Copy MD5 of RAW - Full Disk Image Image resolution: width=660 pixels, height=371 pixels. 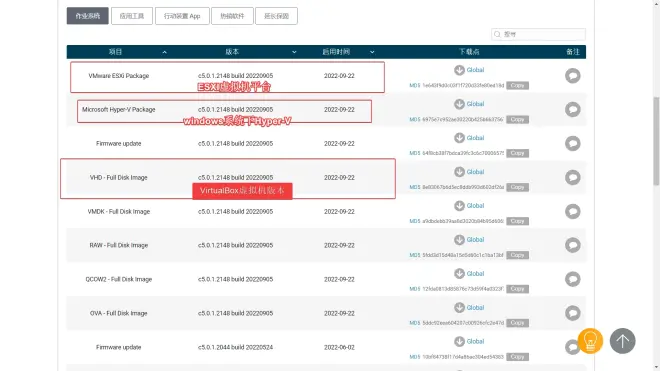tap(517, 255)
